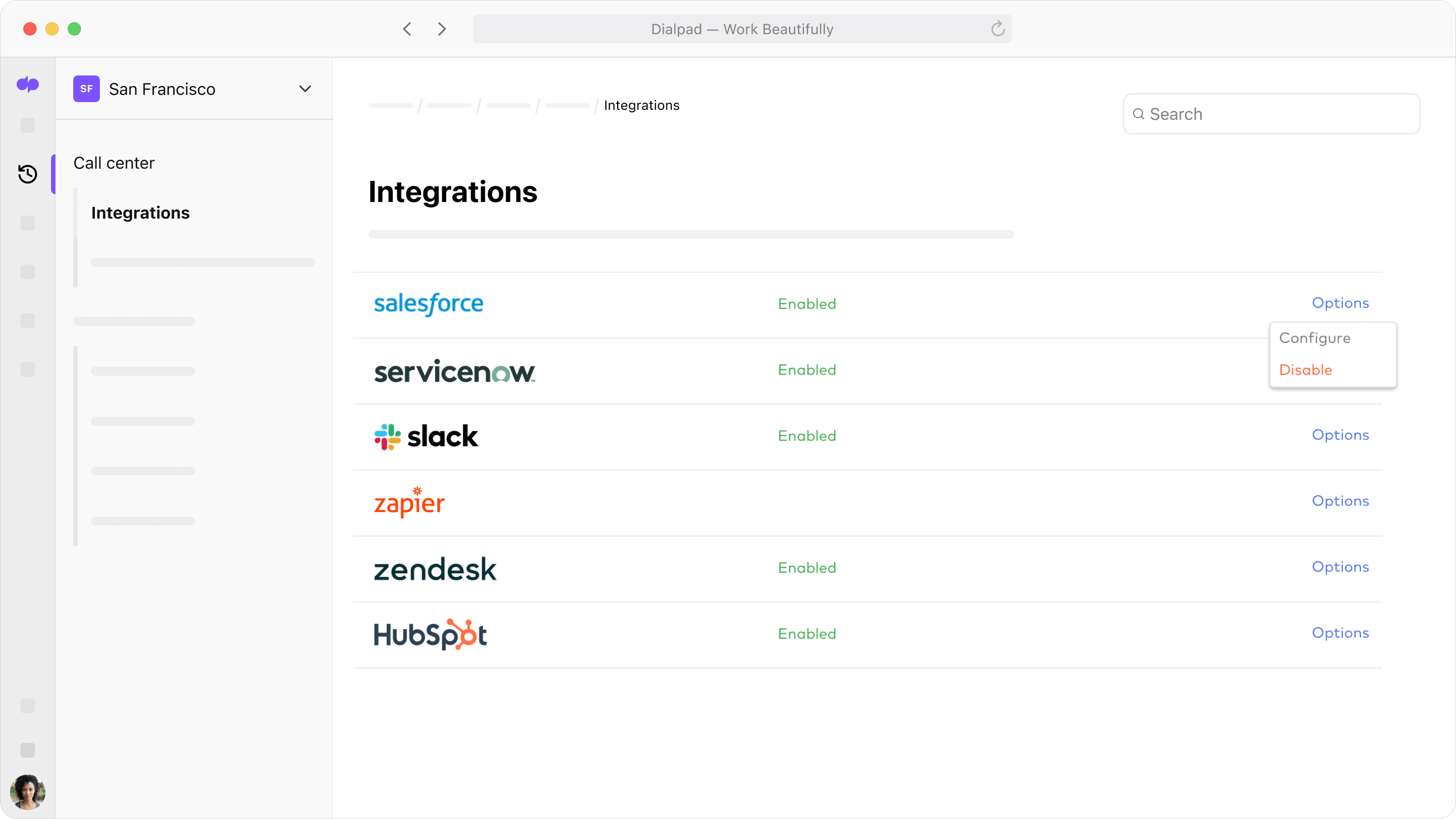Minimize the window with the yellow button
The width and height of the screenshot is (1456, 819).
click(52, 29)
